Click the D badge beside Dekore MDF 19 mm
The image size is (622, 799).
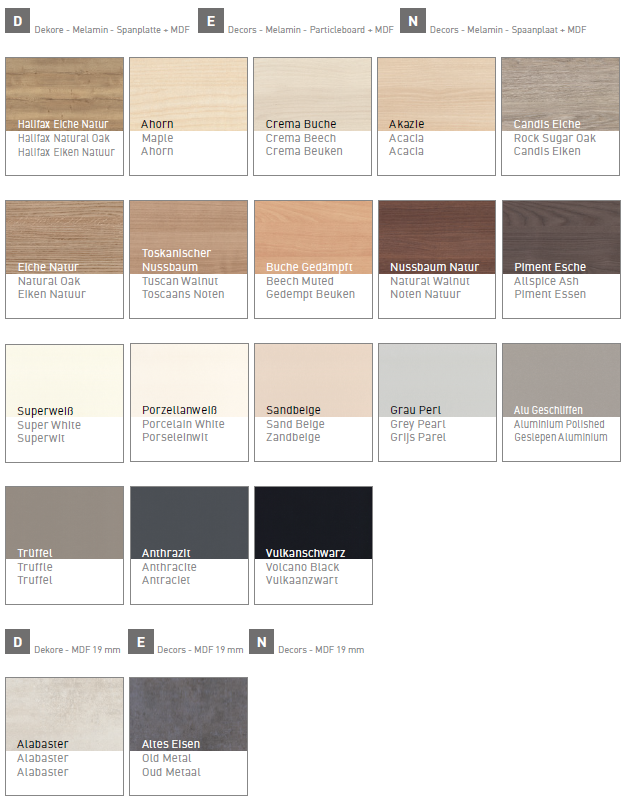pyautogui.click(x=17, y=641)
